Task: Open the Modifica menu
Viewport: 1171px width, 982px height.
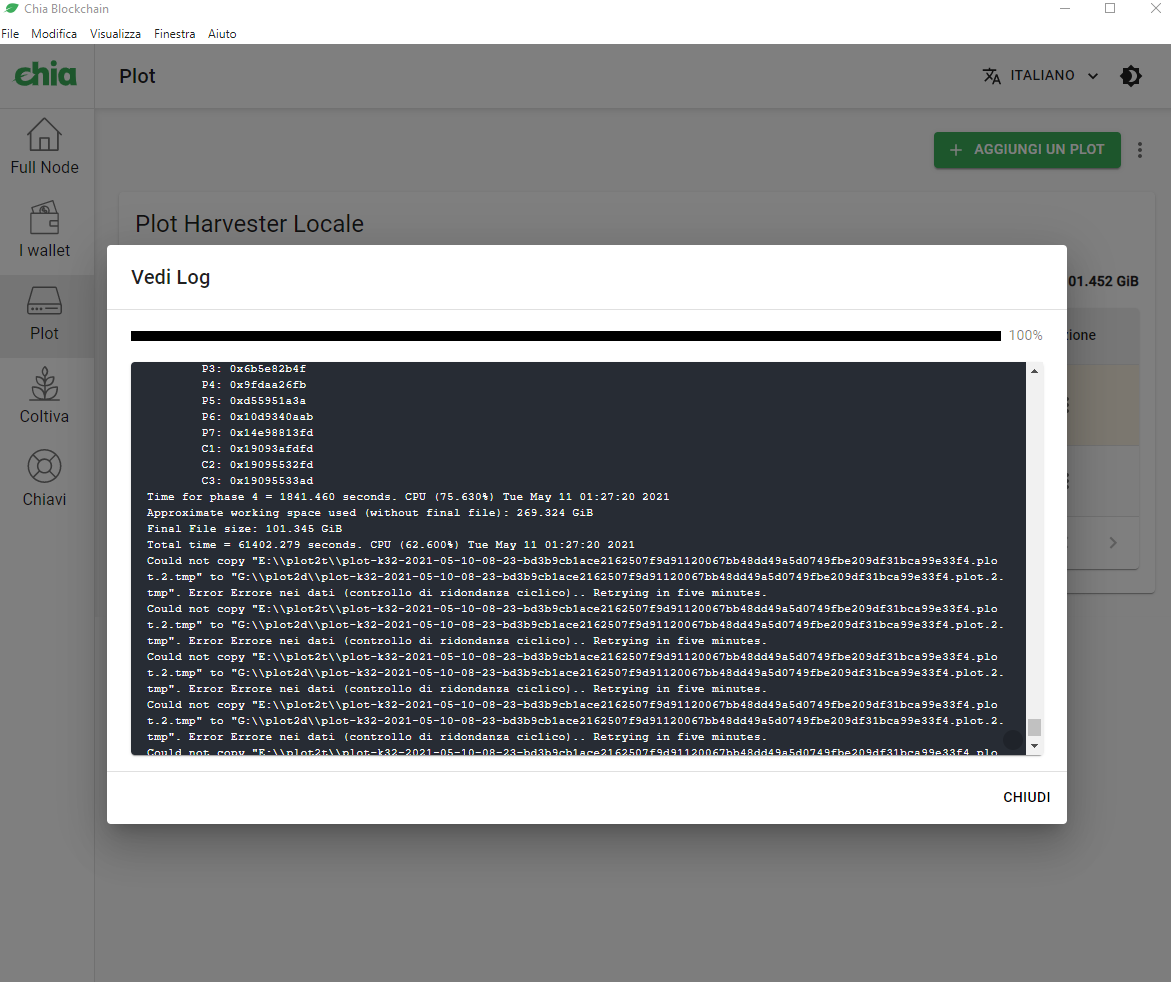Action: pos(54,34)
